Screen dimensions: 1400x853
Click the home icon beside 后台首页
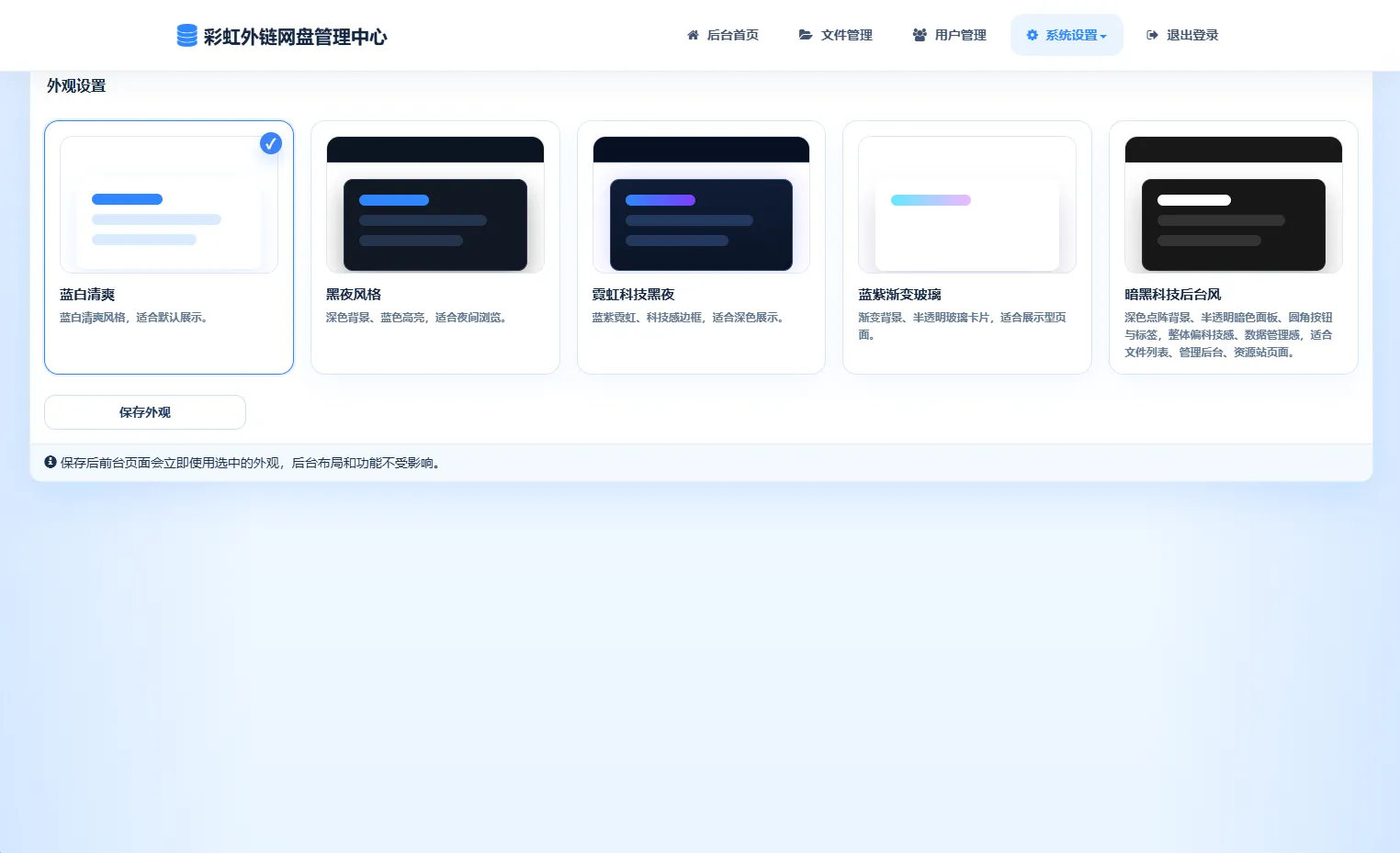tap(693, 35)
